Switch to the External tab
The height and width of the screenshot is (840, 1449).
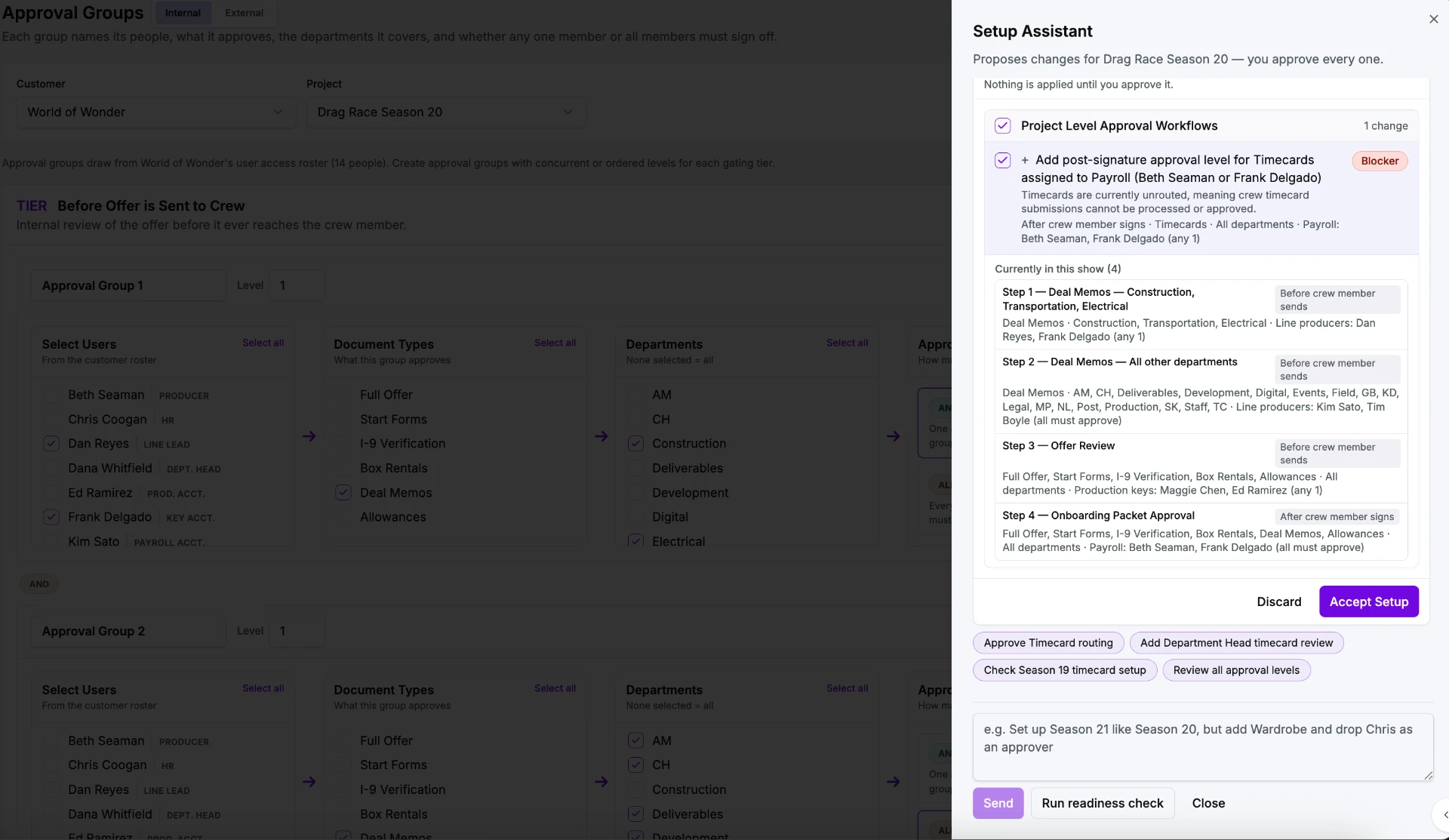pos(244,13)
